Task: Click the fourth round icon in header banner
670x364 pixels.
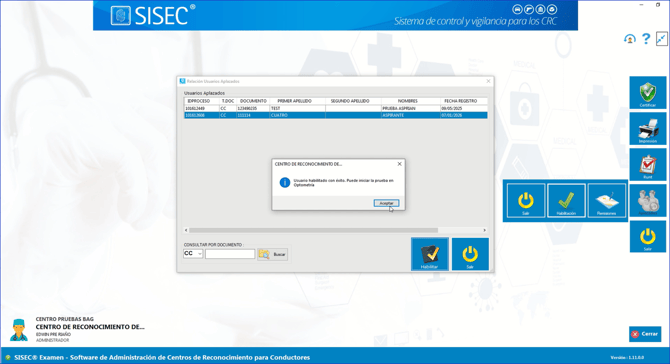Action: click(x=552, y=9)
